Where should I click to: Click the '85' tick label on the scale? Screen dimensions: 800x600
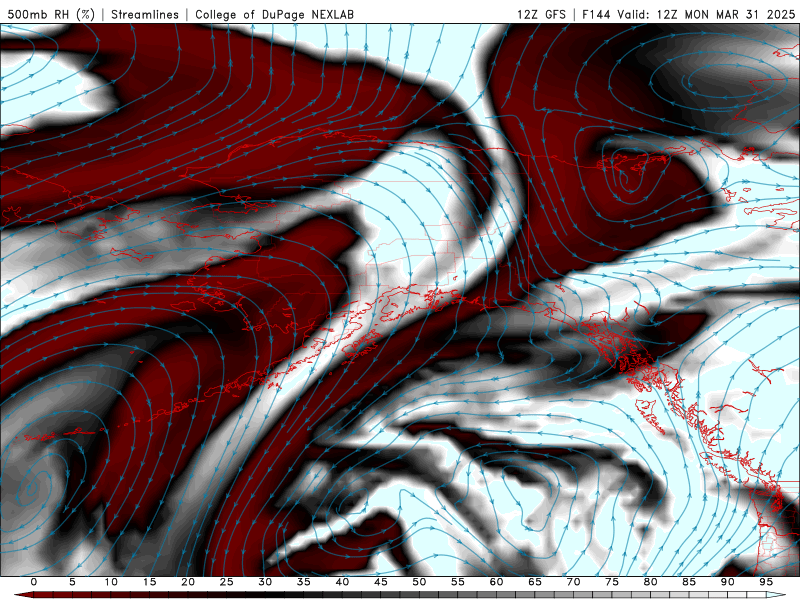pos(689,582)
